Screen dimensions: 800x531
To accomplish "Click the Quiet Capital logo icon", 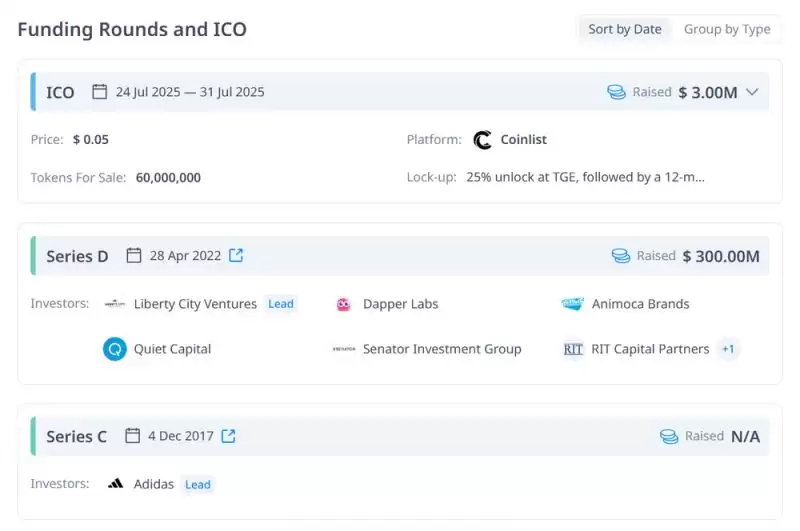I will pyautogui.click(x=115, y=349).
